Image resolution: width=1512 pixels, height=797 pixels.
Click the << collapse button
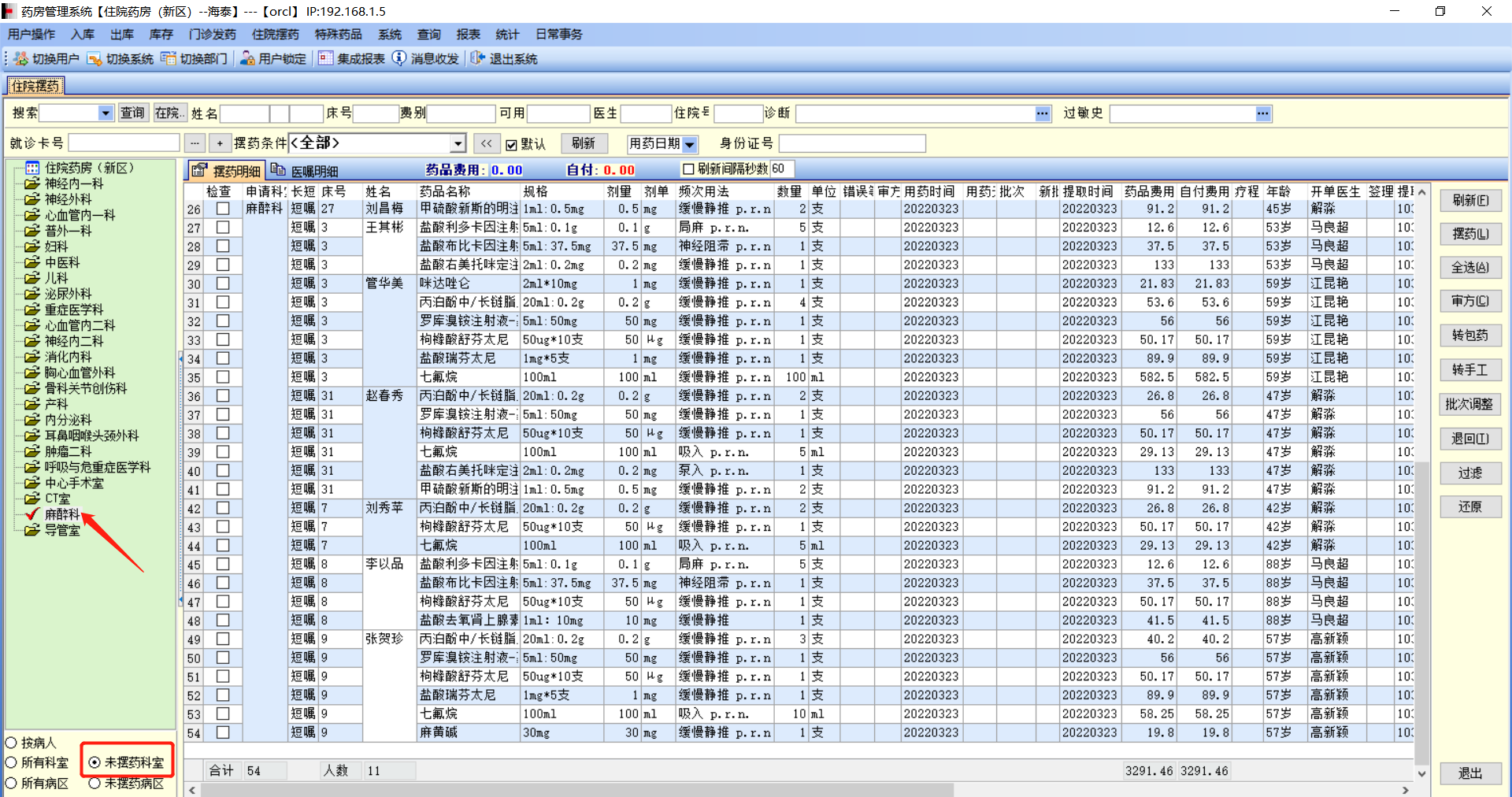click(x=487, y=143)
